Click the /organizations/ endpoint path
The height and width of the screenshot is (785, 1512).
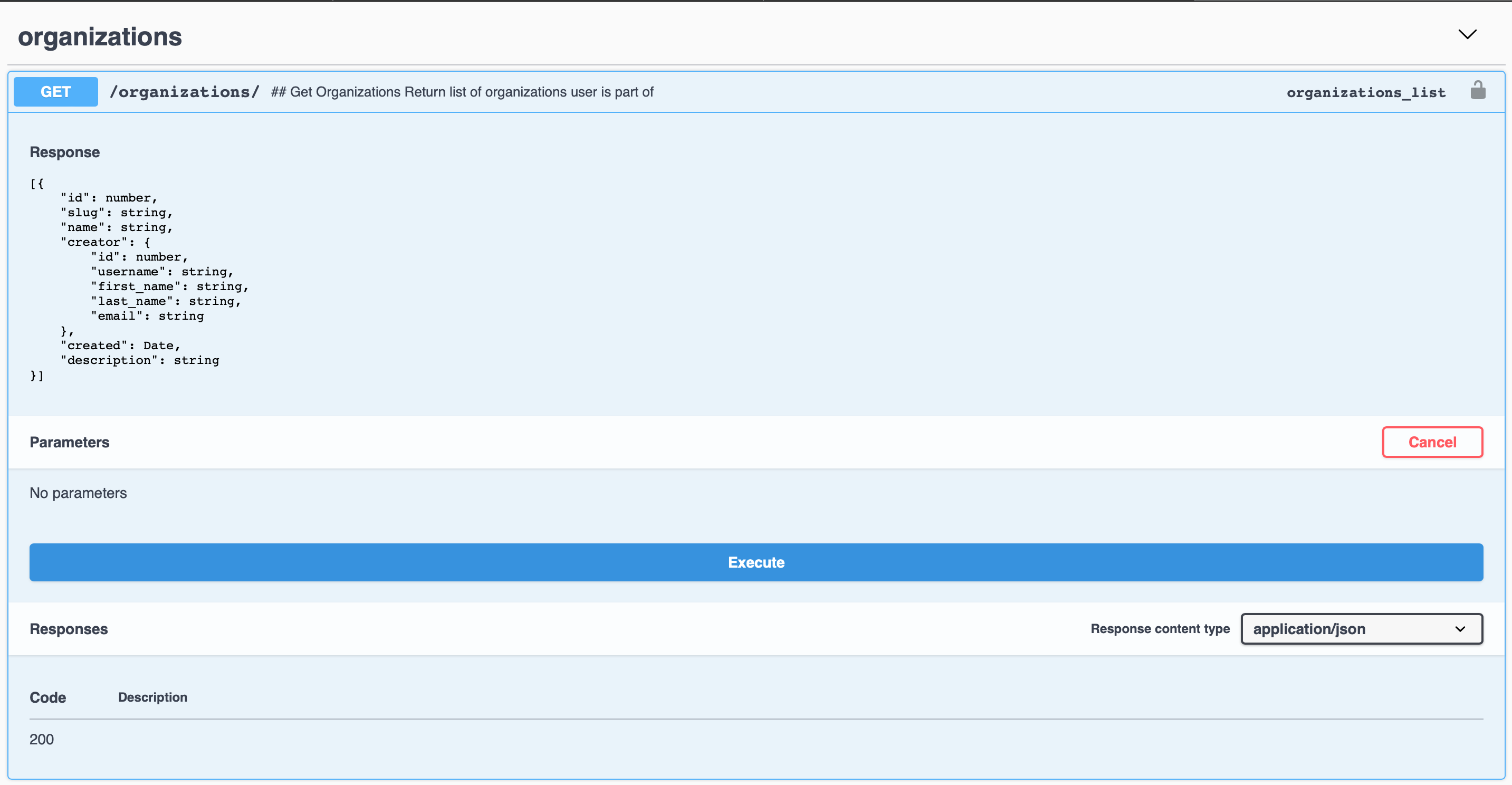pyautogui.click(x=184, y=92)
